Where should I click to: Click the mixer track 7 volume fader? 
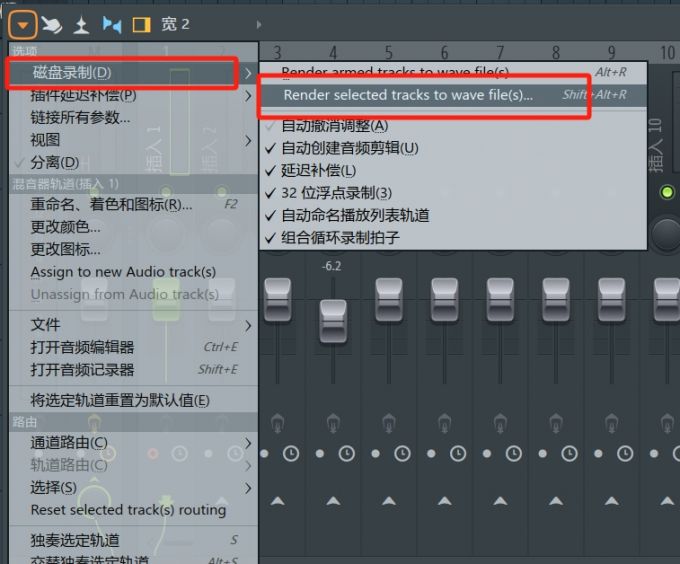pos(500,300)
